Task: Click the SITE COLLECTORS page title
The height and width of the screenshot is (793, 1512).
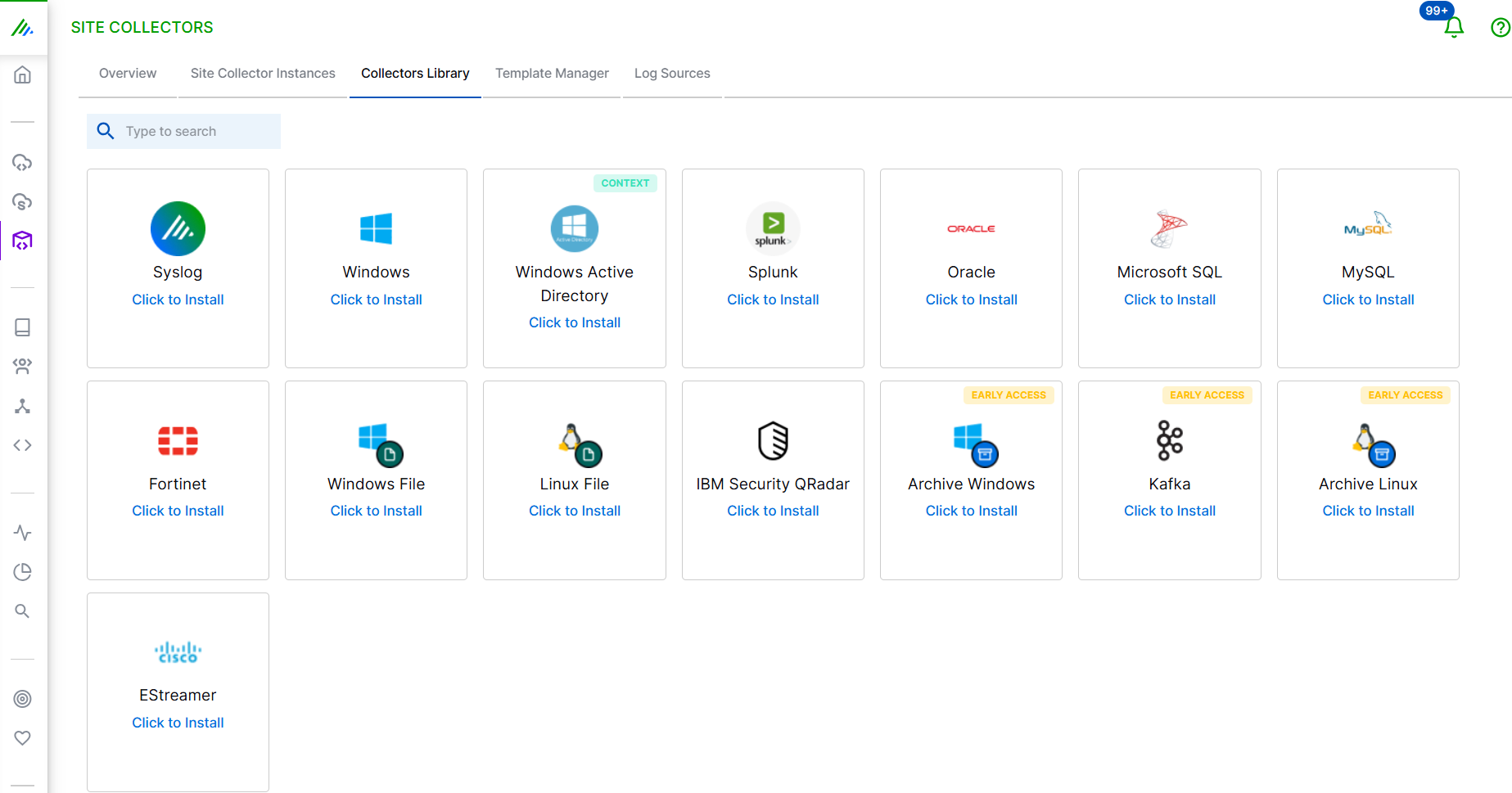Action: pyautogui.click(x=142, y=27)
